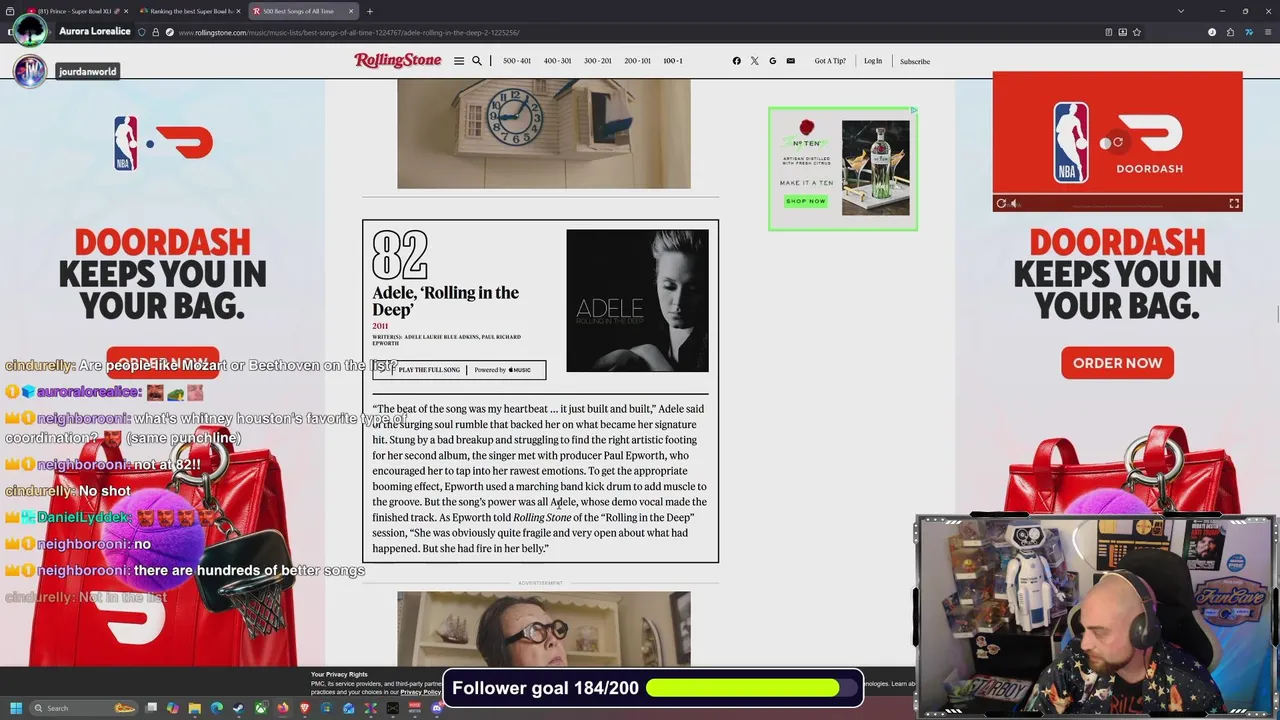Open Rolling Stone's X (Twitter) icon

click(755, 61)
